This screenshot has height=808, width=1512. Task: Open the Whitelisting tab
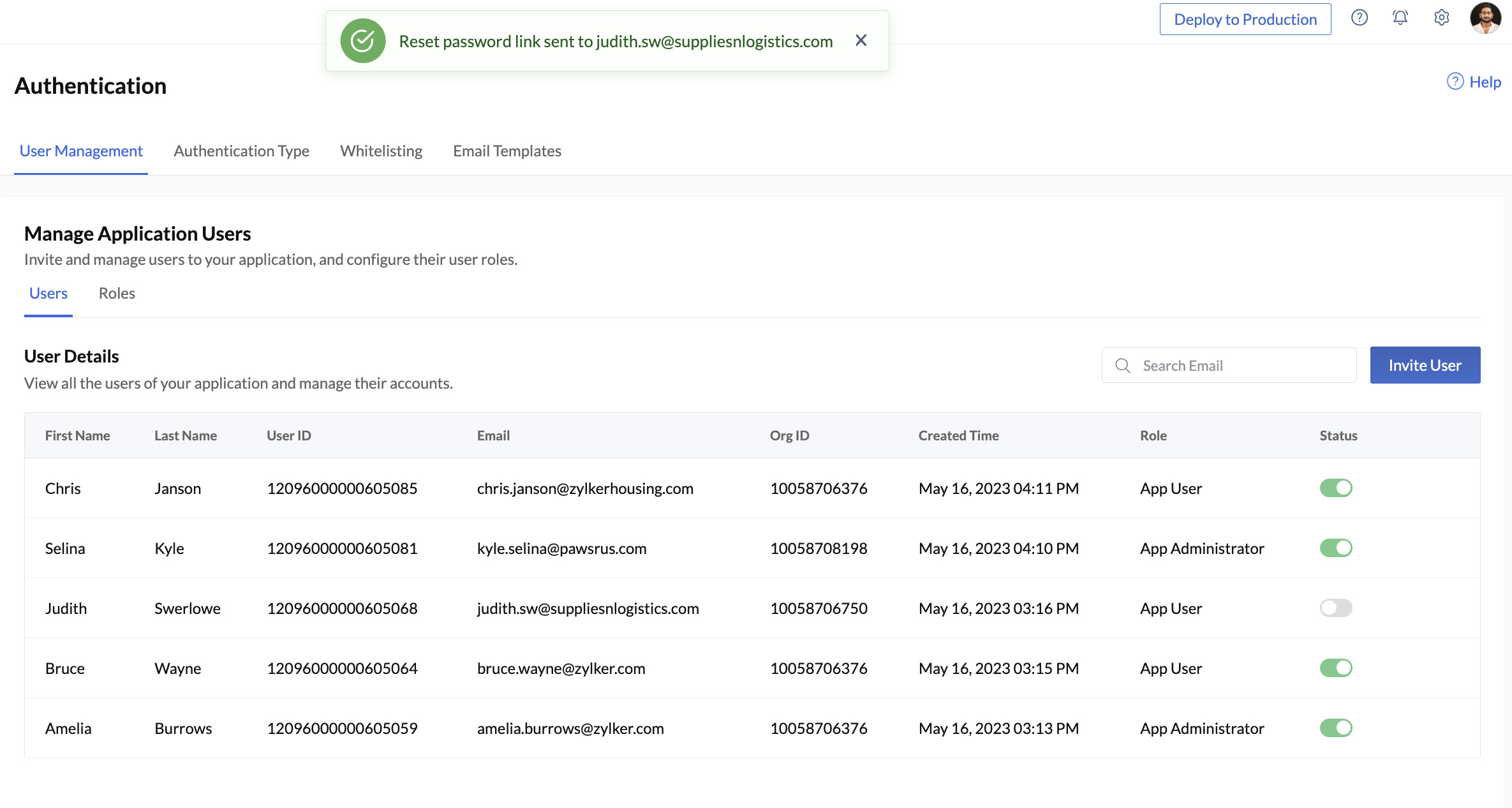coord(382,151)
